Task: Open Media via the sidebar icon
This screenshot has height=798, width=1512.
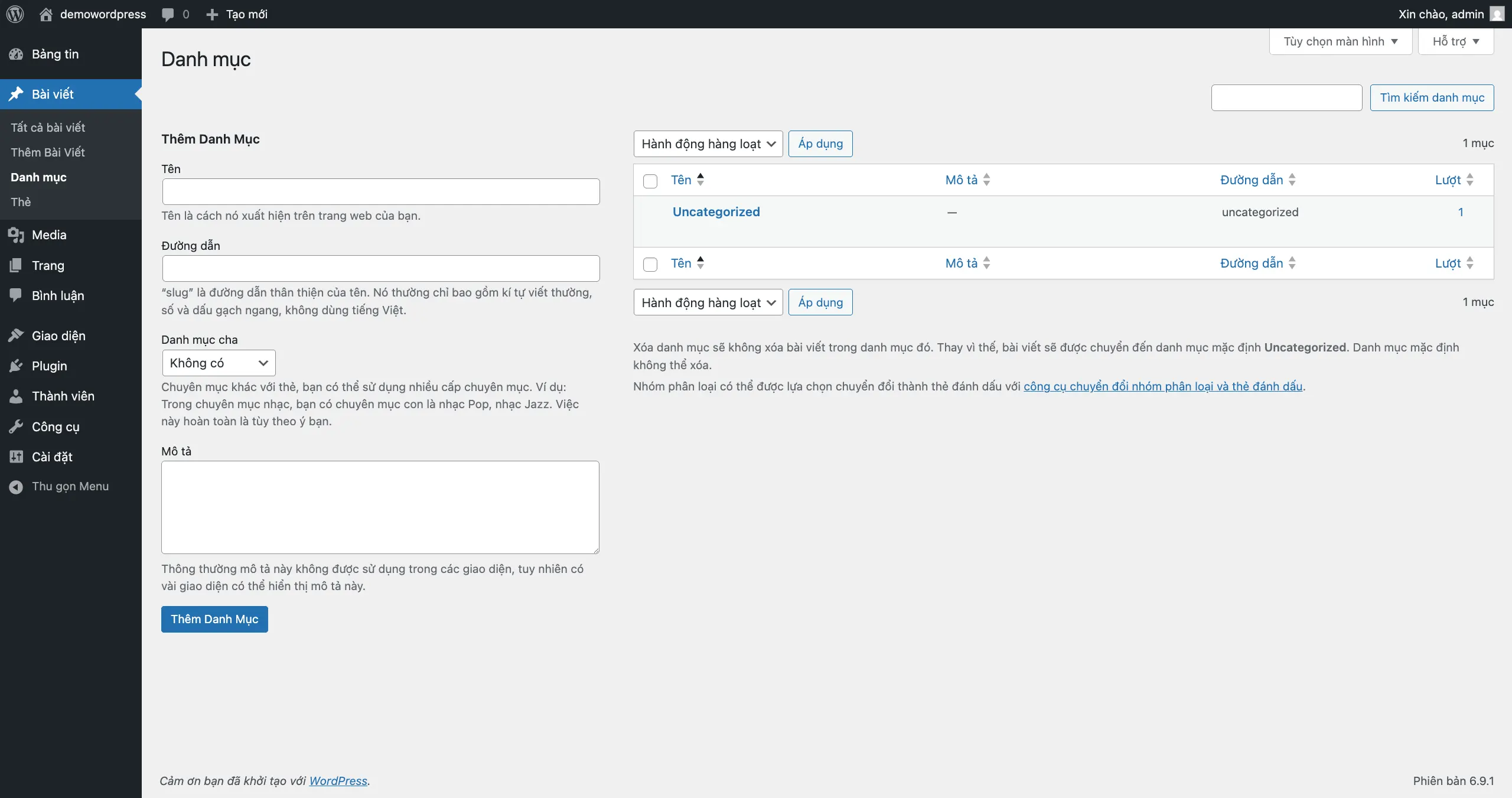Action: coord(17,234)
